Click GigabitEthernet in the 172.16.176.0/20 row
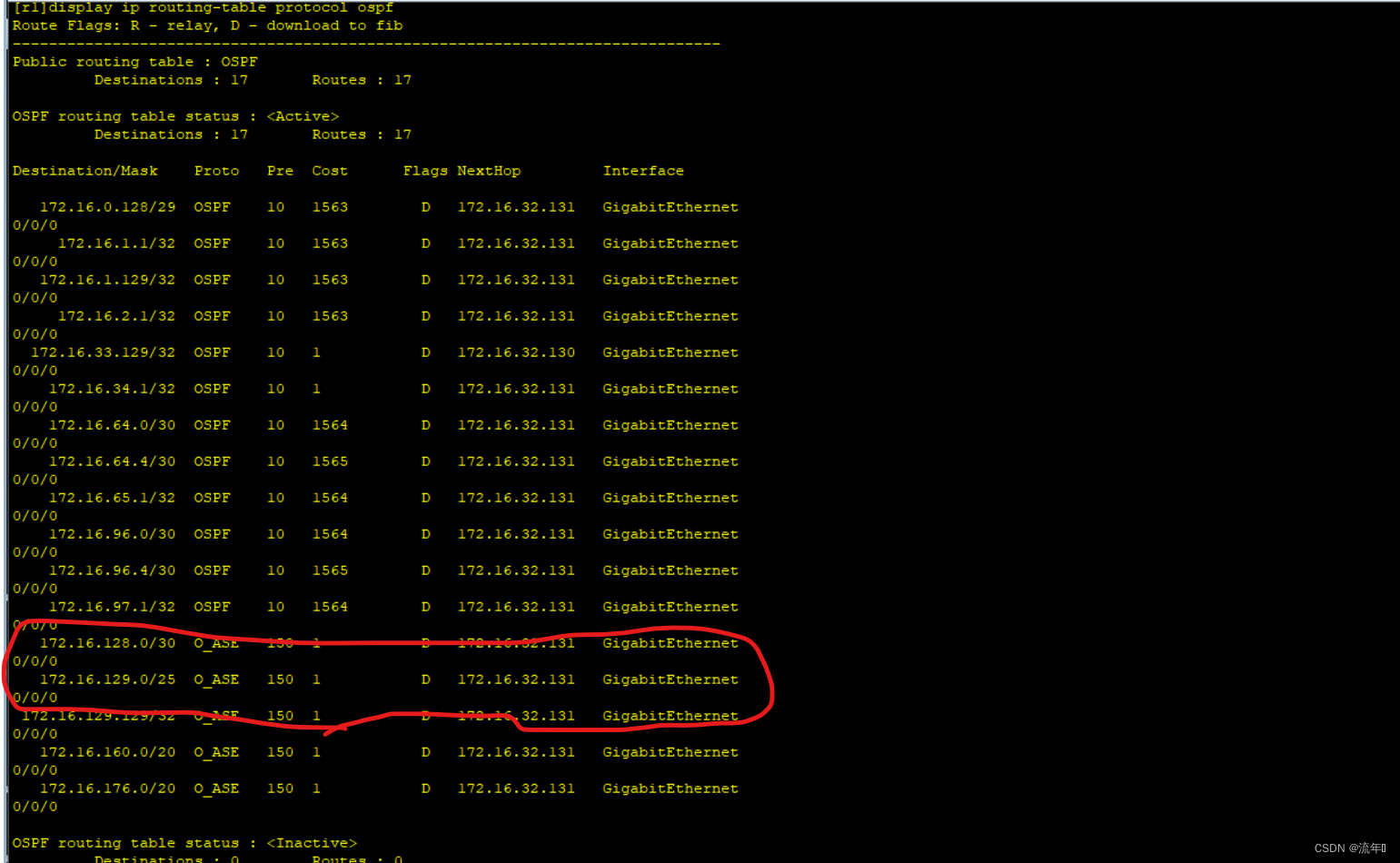This screenshot has height=863, width=1400. [x=670, y=789]
